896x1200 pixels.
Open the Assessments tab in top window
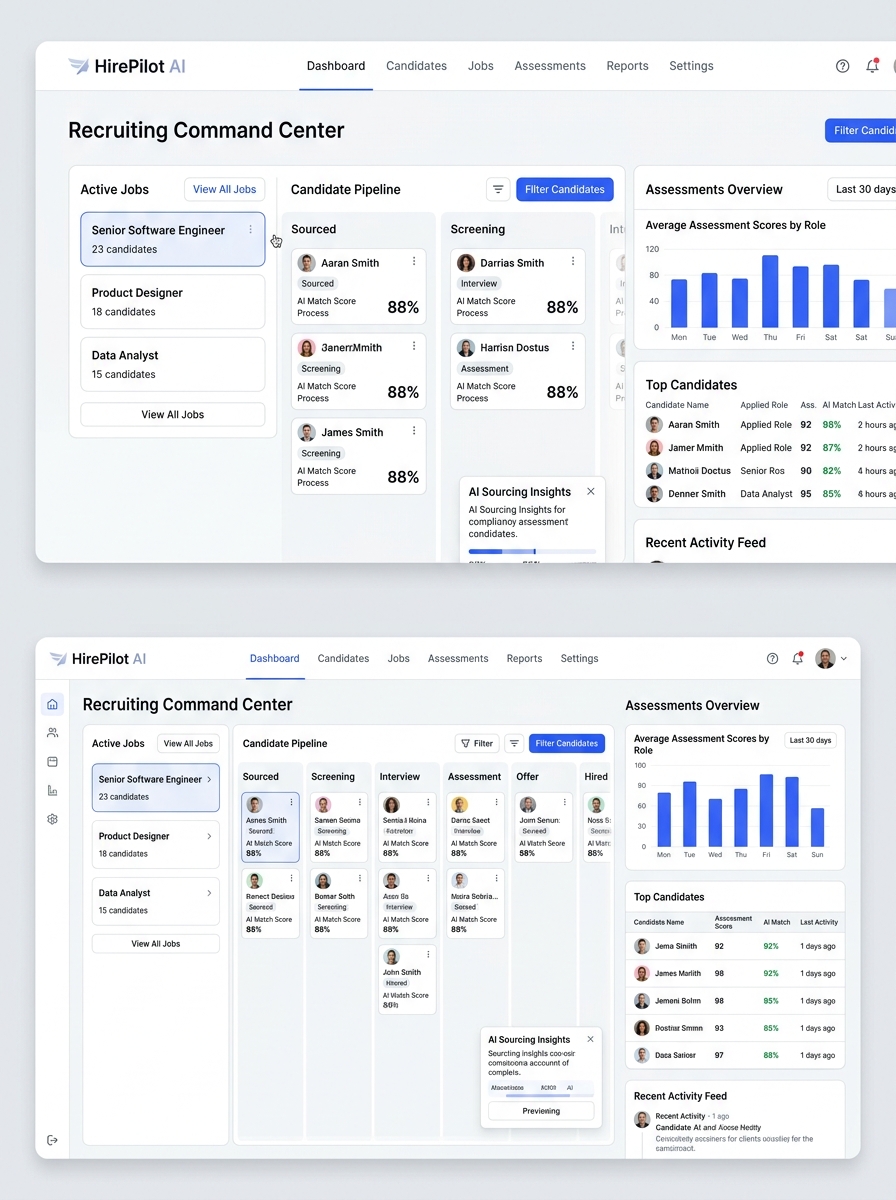coord(550,66)
